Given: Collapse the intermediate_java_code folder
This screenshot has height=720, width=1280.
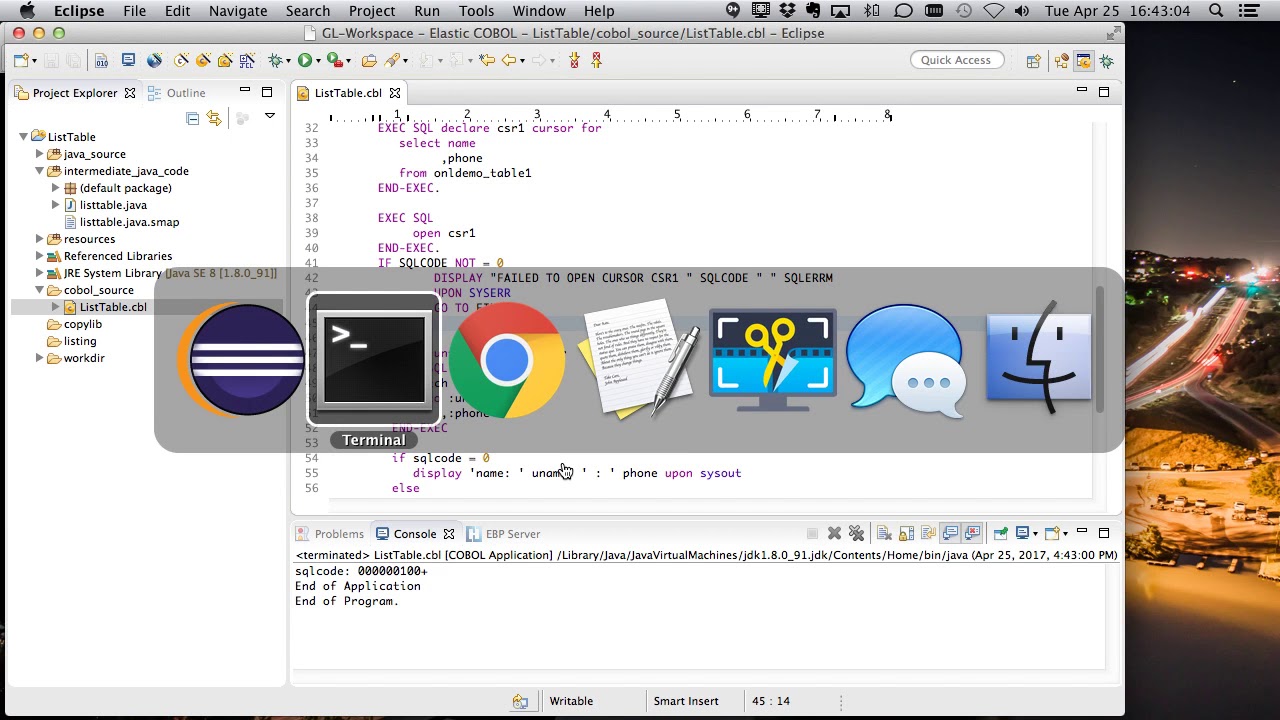Looking at the screenshot, I should pos(39,171).
